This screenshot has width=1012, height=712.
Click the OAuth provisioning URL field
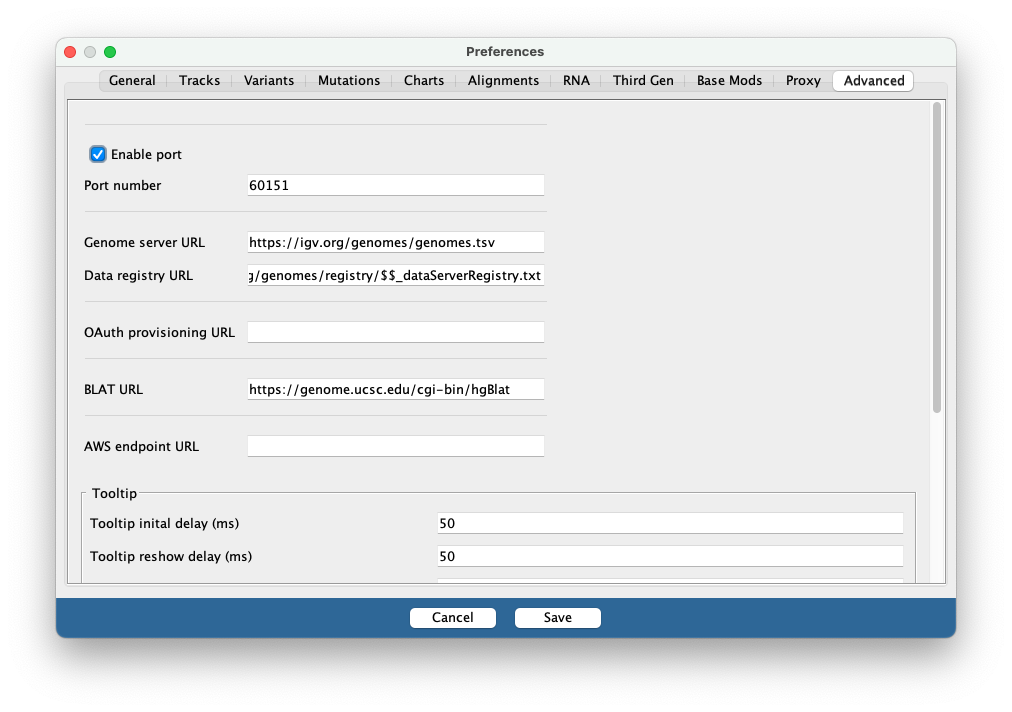point(396,332)
